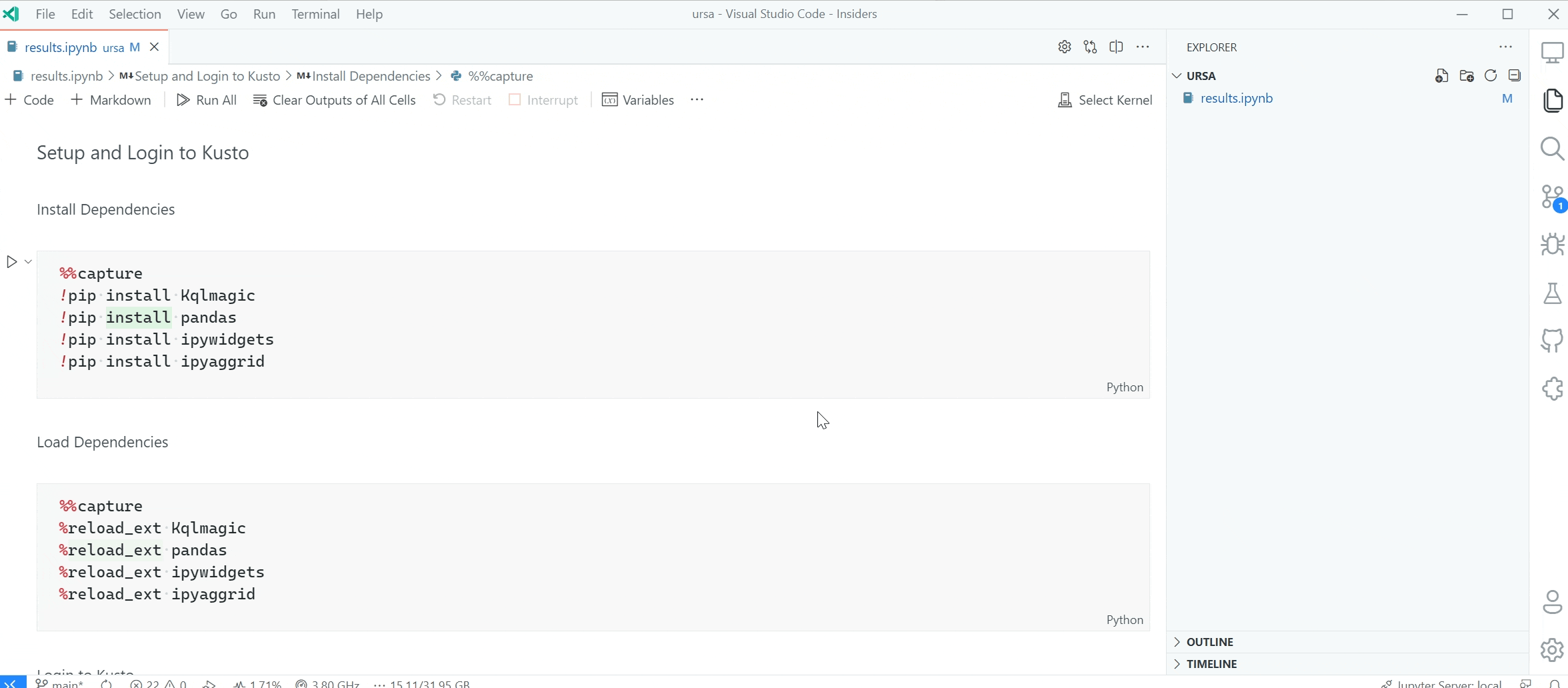Create a new folder in URSA
Screen dimensions: 1568x688
1466,76
